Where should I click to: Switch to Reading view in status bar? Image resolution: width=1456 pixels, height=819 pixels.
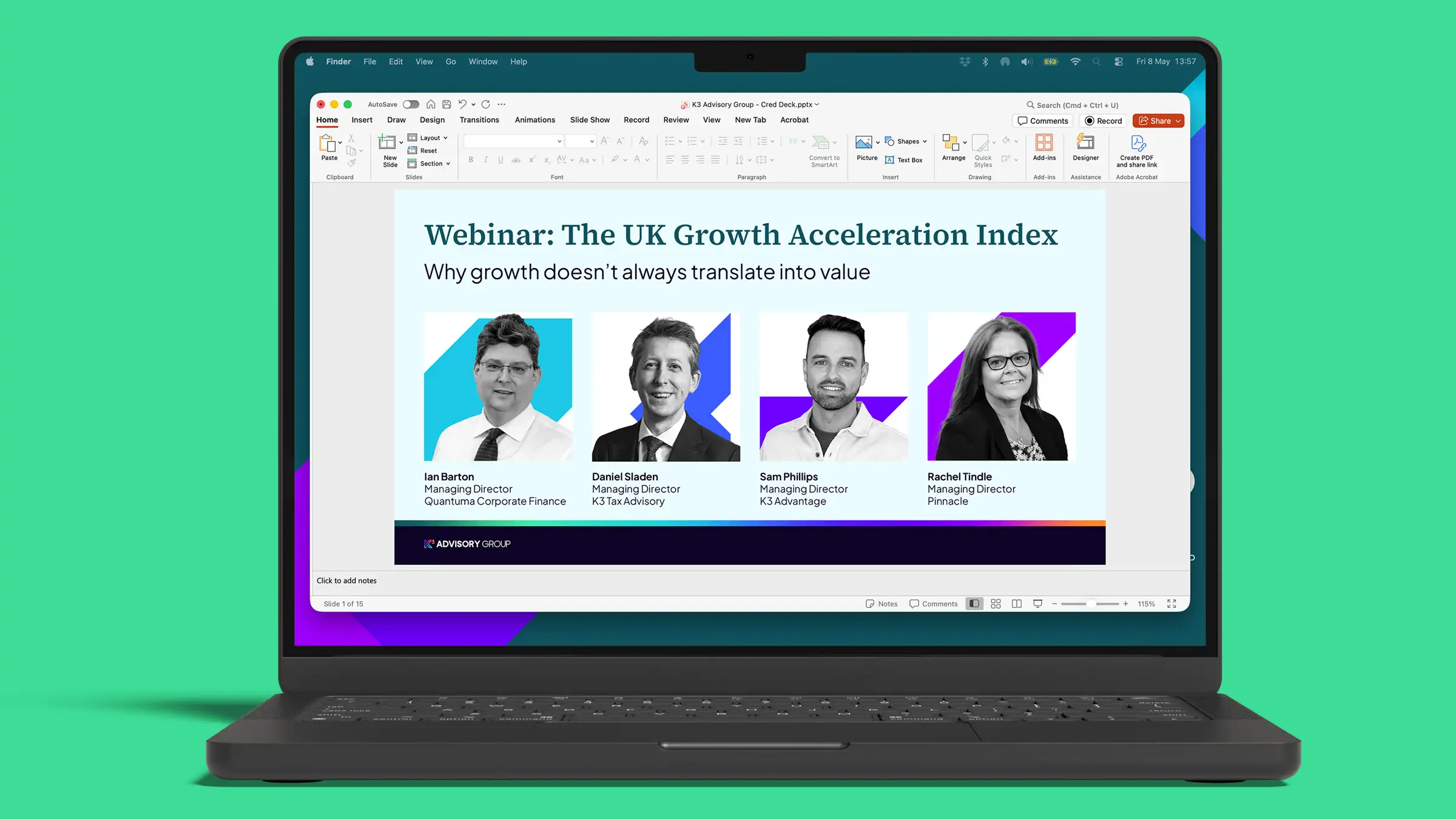[1017, 604]
